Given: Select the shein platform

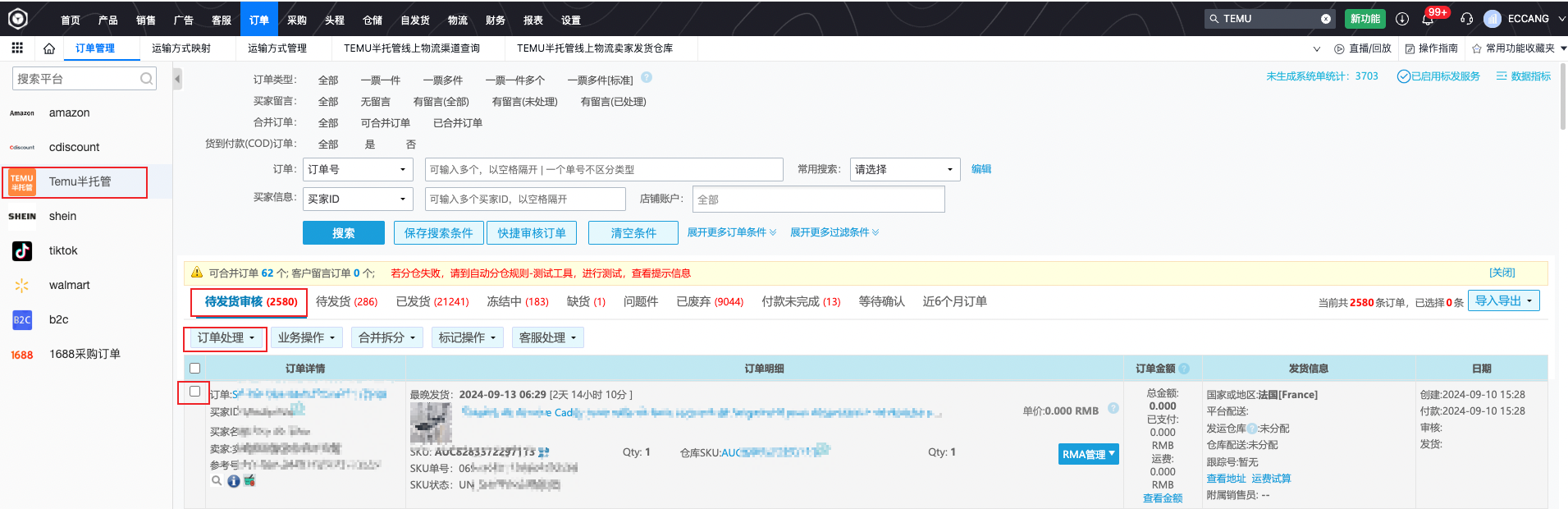Looking at the screenshot, I should point(62,216).
